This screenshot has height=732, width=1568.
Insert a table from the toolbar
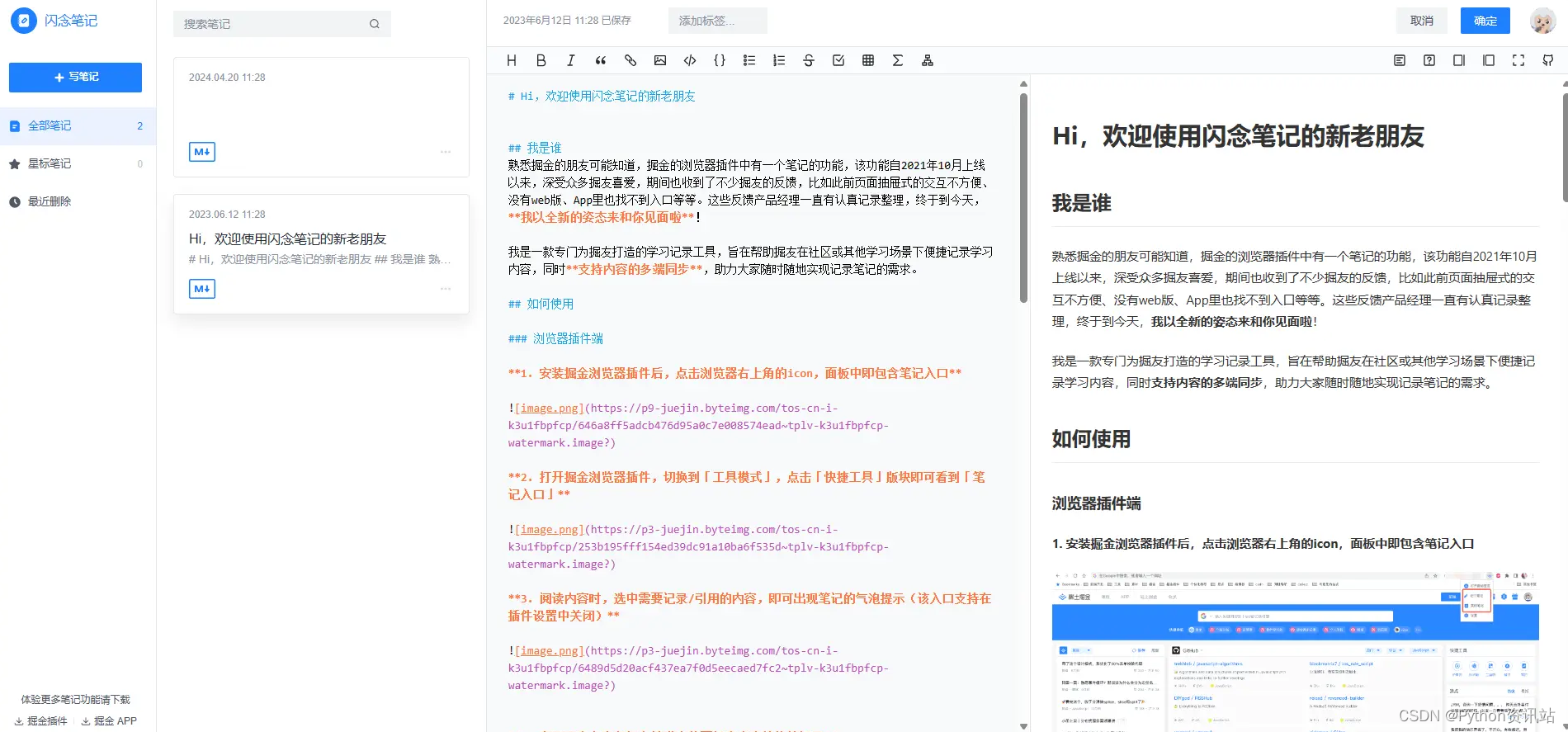tap(868, 60)
